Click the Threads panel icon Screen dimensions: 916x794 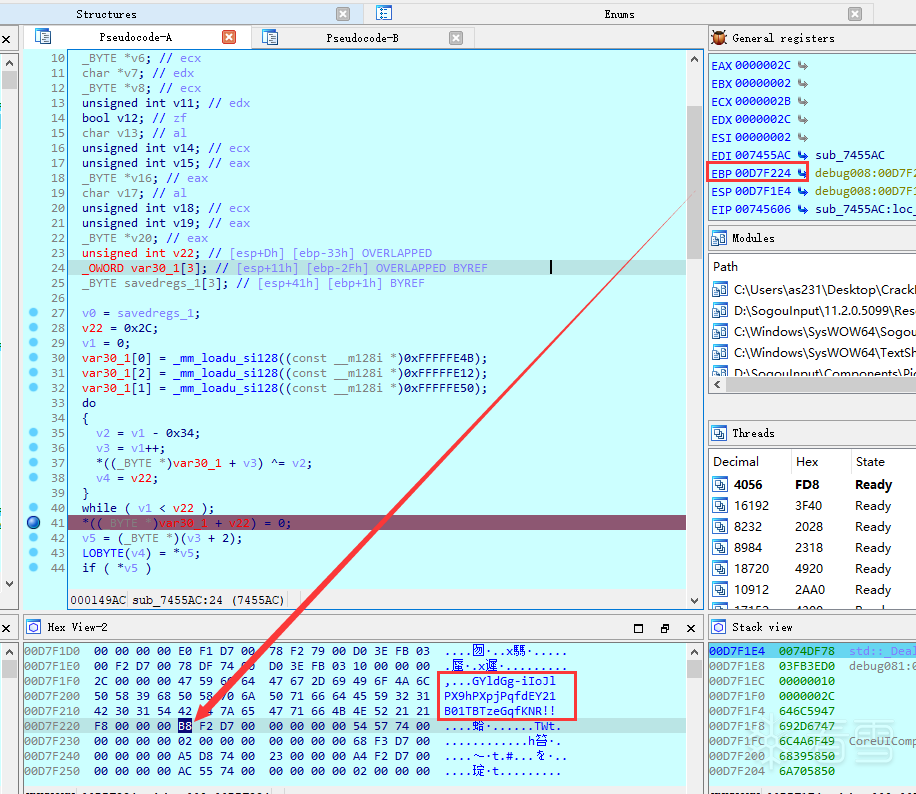click(x=719, y=433)
